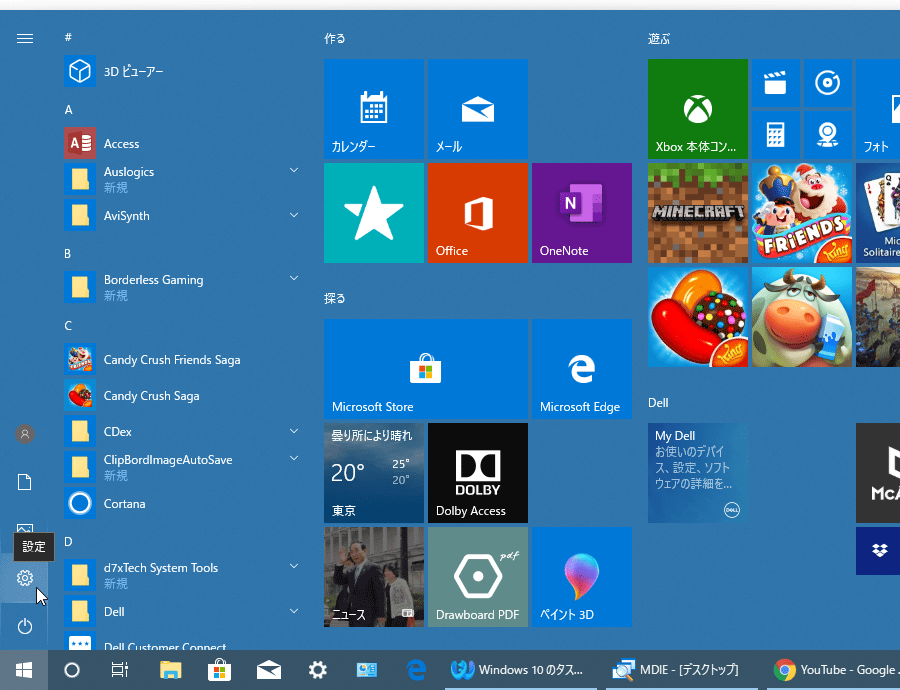Open the Power options icon

[25, 626]
